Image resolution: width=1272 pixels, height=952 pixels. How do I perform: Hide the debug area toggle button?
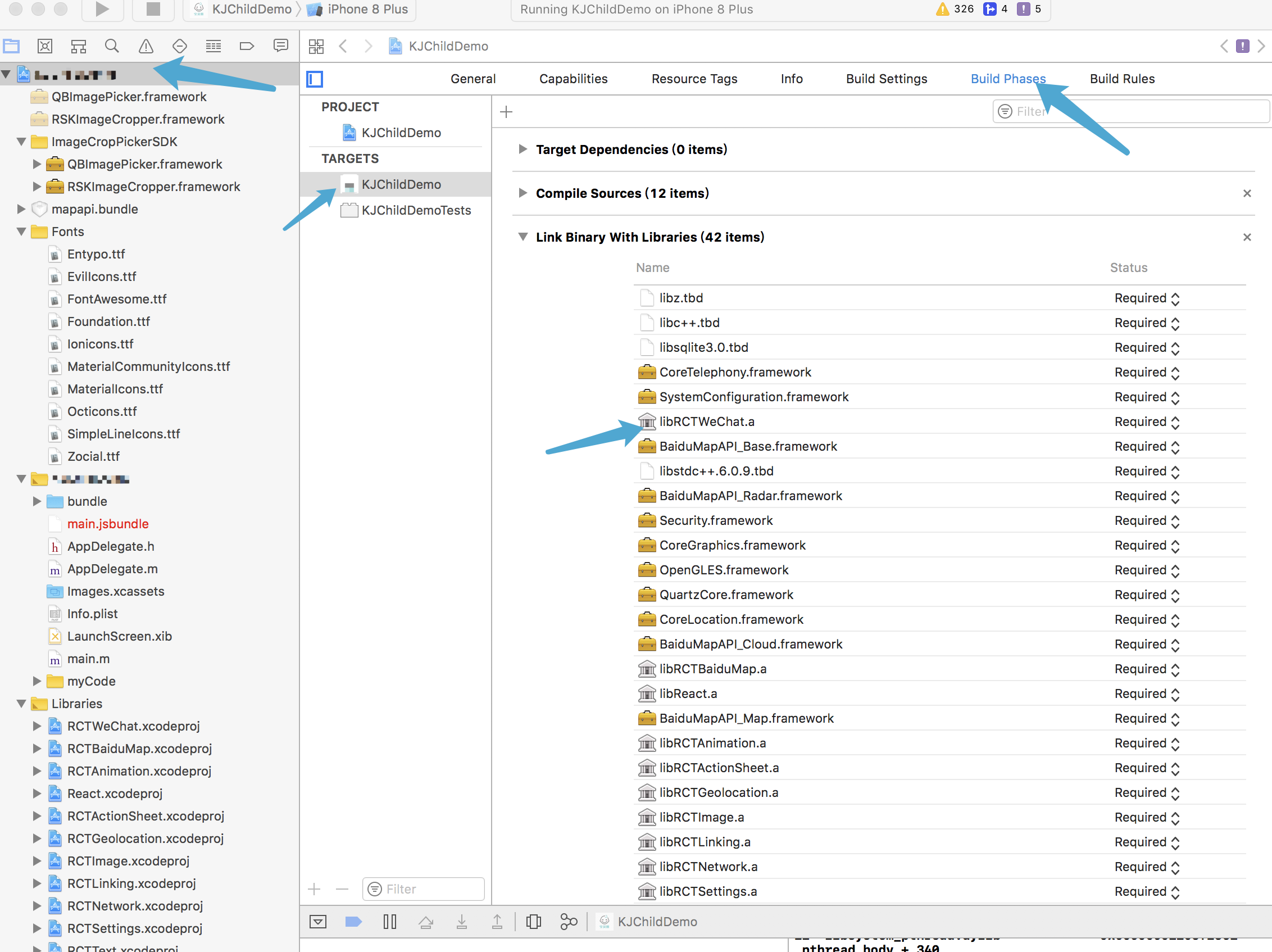[318, 922]
